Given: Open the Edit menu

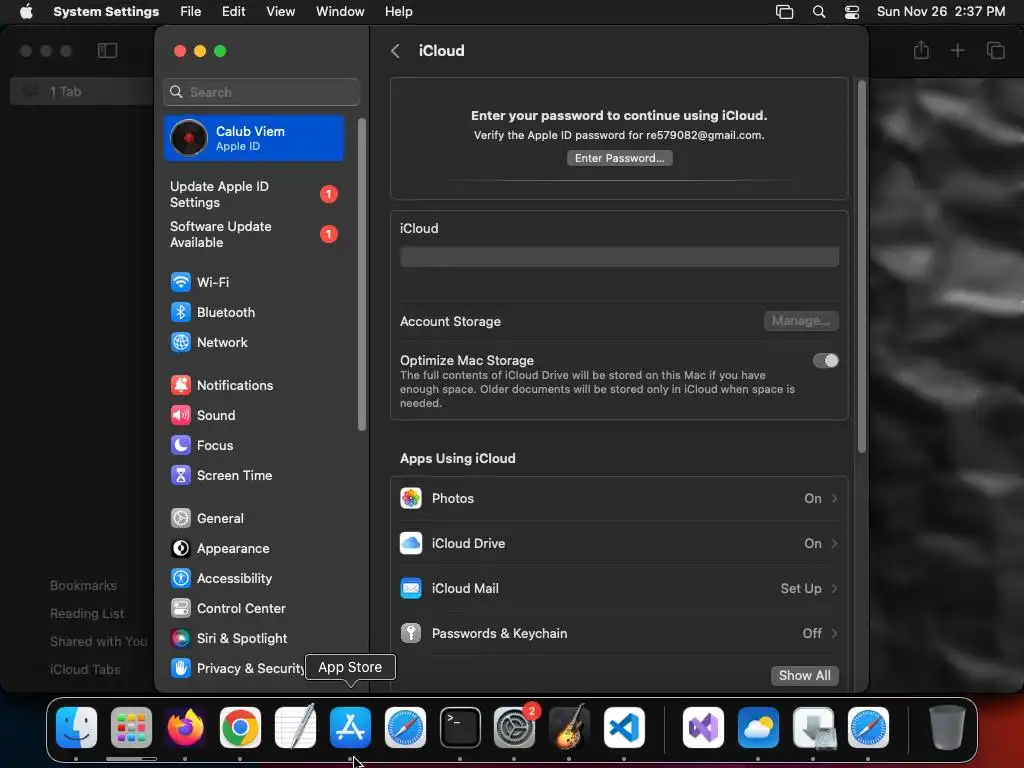Looking at the screenshot, I should pos(233,12).
